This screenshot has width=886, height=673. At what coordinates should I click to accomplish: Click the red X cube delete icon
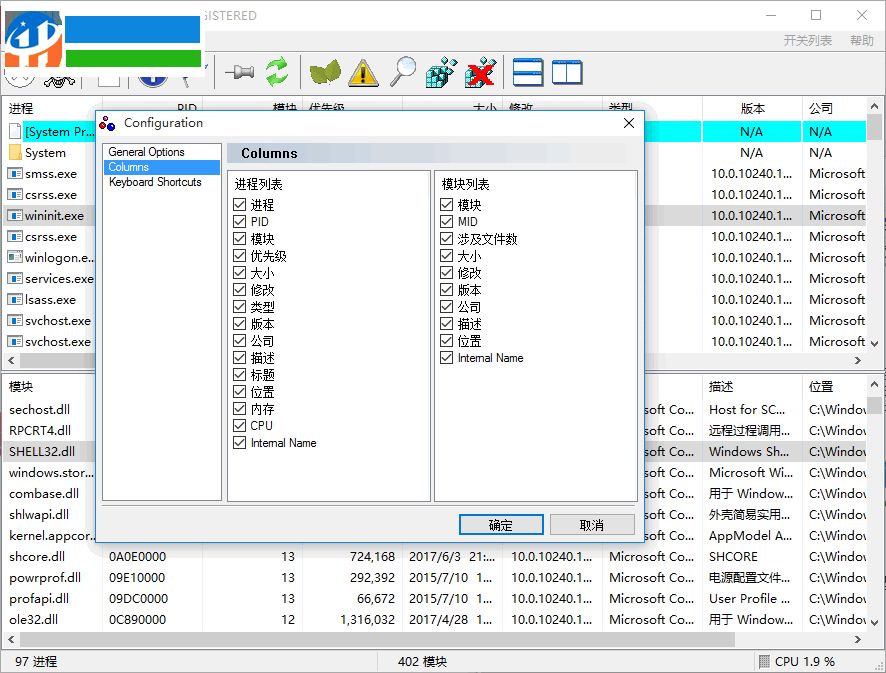(x=480, y=71)
